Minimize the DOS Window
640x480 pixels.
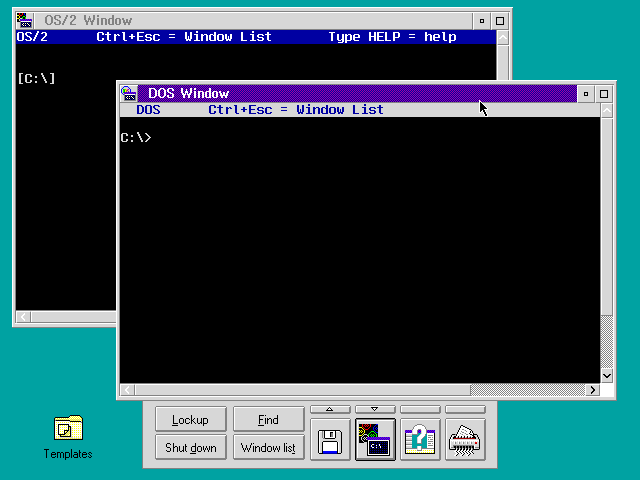586,94
